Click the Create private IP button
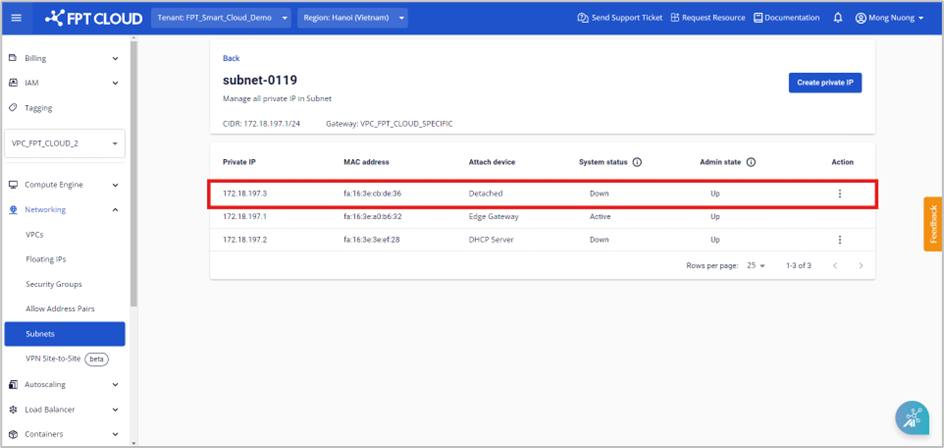Image resolution: width=944 pixels, height=448 pixels. point(824,83)
